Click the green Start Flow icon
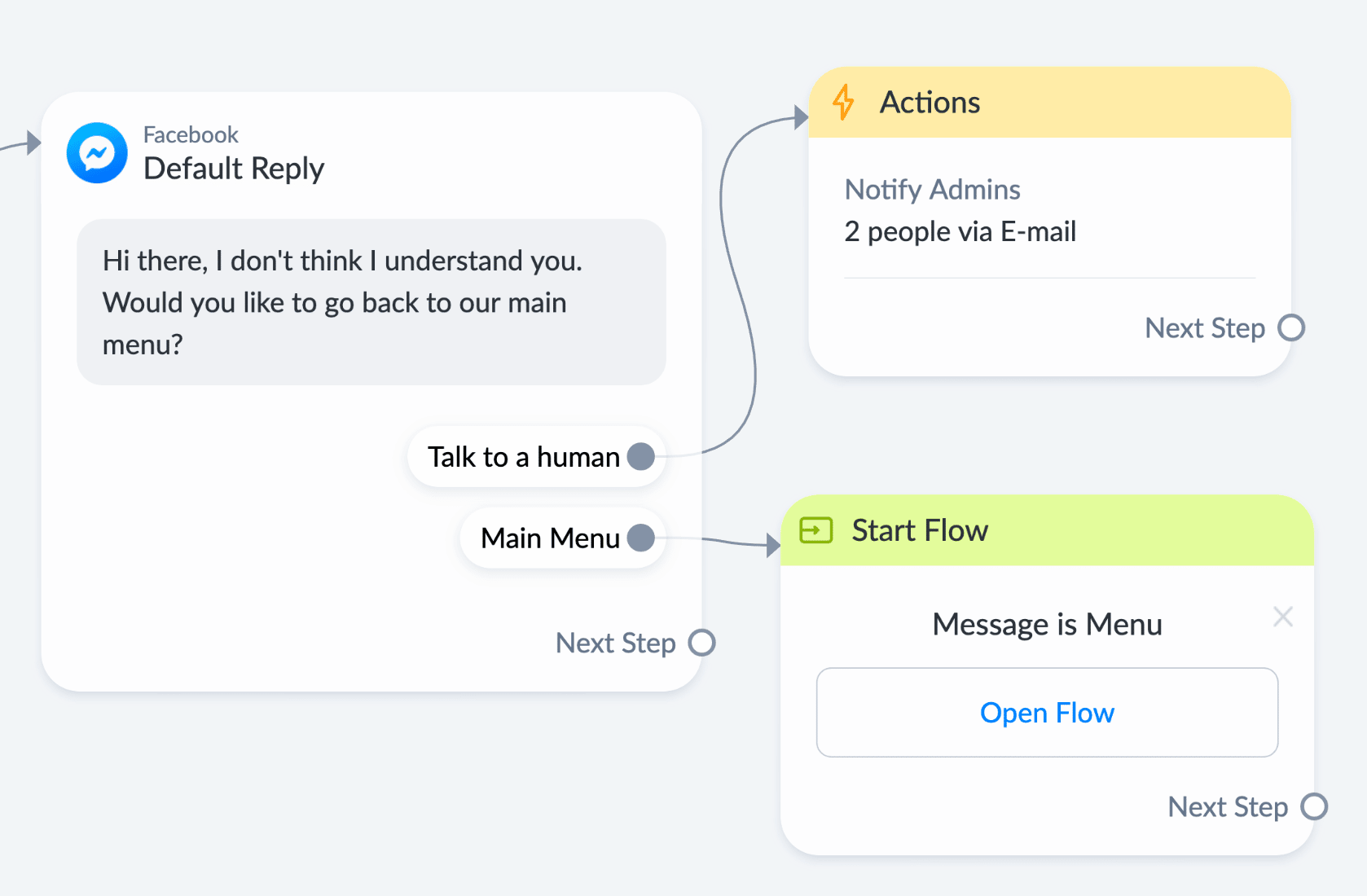Screen dimensions: 1367x896 [x=815, y=530]
